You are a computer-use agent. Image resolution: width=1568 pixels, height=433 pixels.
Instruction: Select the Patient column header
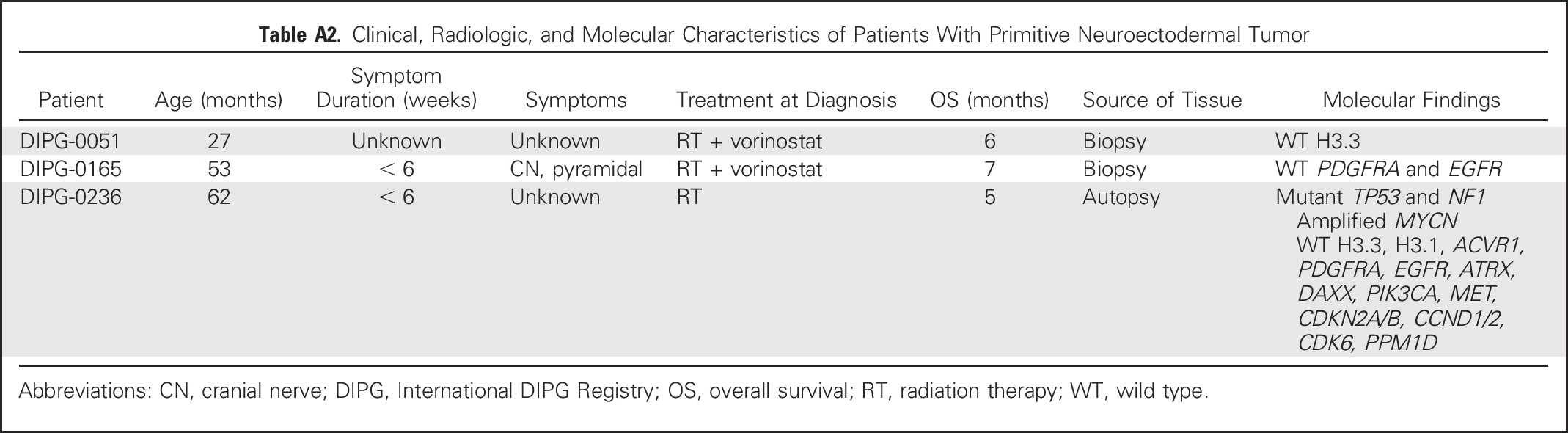pos(71,101)
